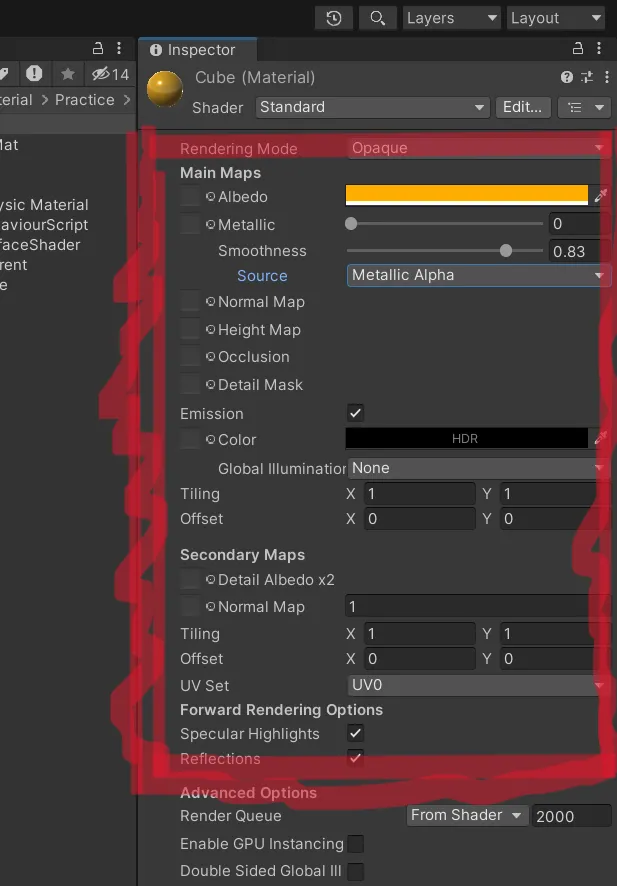Viewport: 617px width, 886px height.
Task: Toggle the Reflections checkbox
Action: 355,758
